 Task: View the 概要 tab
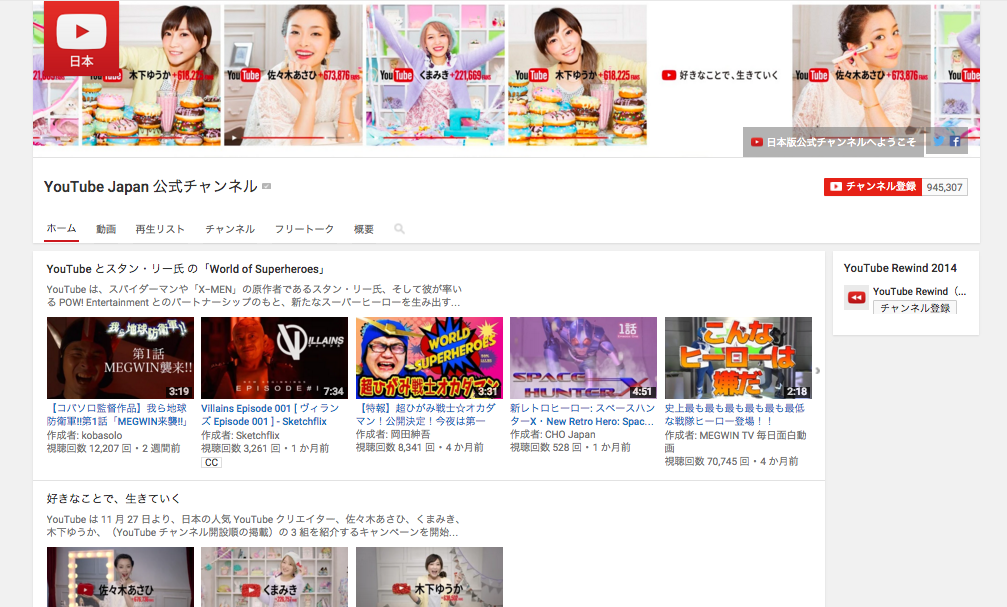point(363,229)
